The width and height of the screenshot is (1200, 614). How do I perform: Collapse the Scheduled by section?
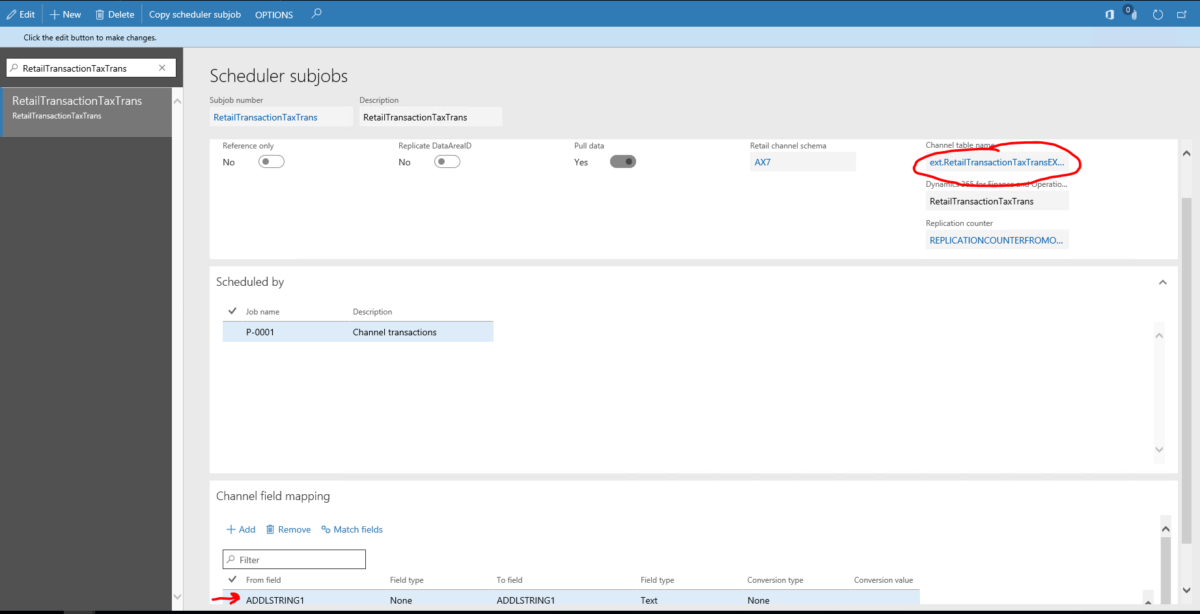pyautogui.click(x=1162, y=282)
